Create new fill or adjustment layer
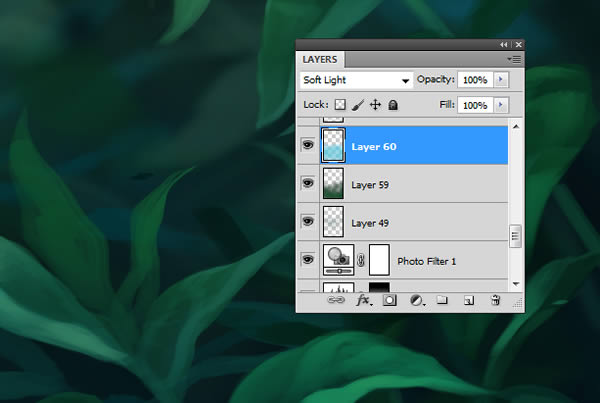The image size is (600, 403). click(x=416, y=300)
